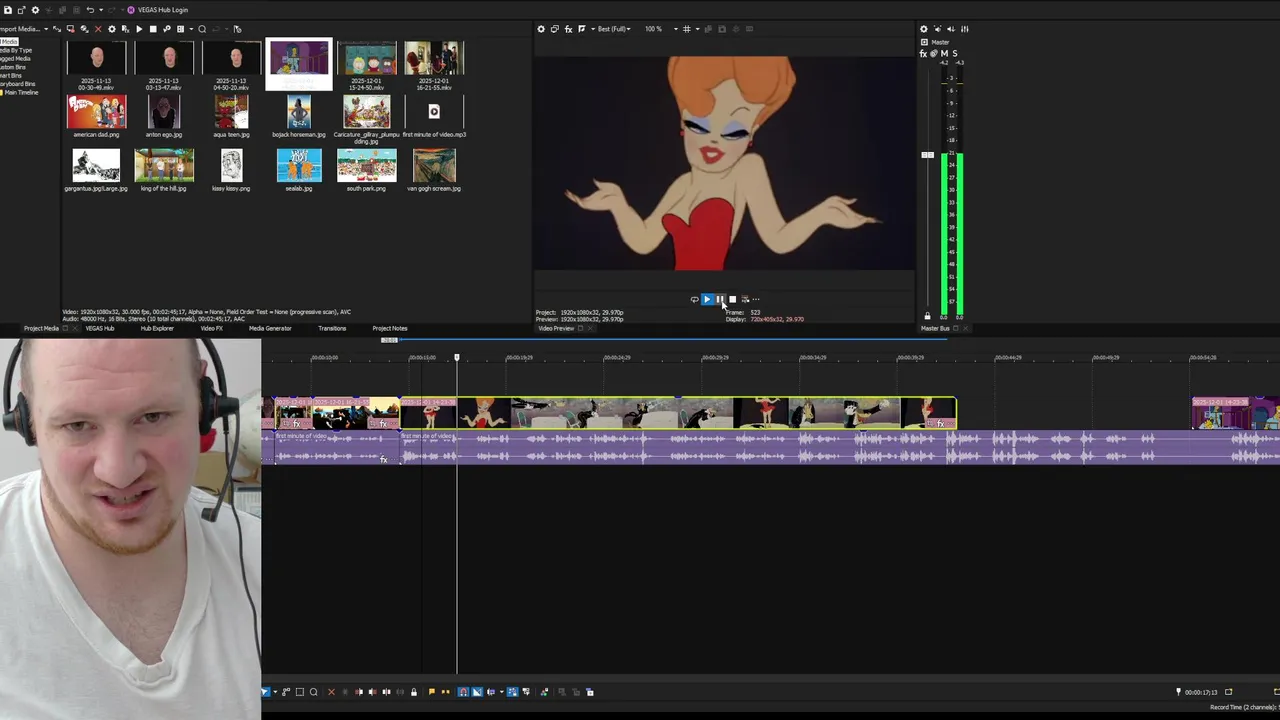
Task: Start media preview in Project Media toolbar
Action: [139, 29]
